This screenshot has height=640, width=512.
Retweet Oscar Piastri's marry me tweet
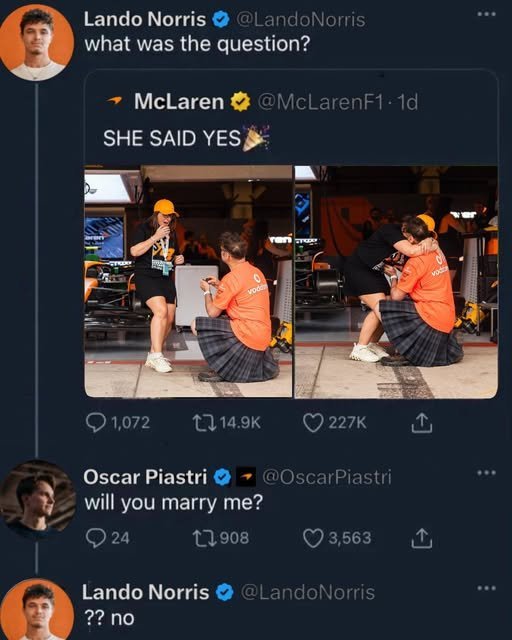tap(221, 538)
